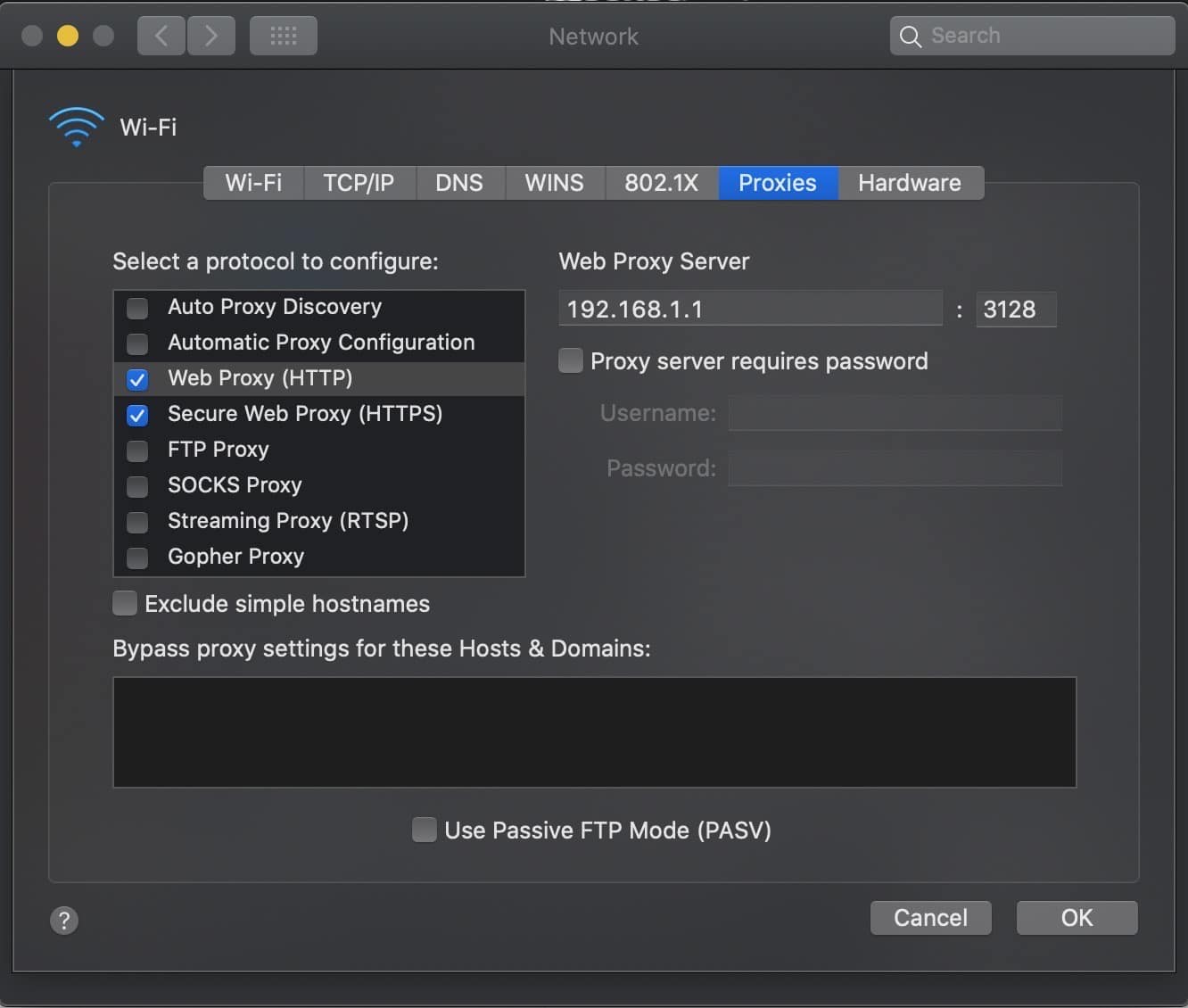Click the port field showing 3128
Image resolution: width=1188 pixels, height=1008 pixels.
(1015, 309)
